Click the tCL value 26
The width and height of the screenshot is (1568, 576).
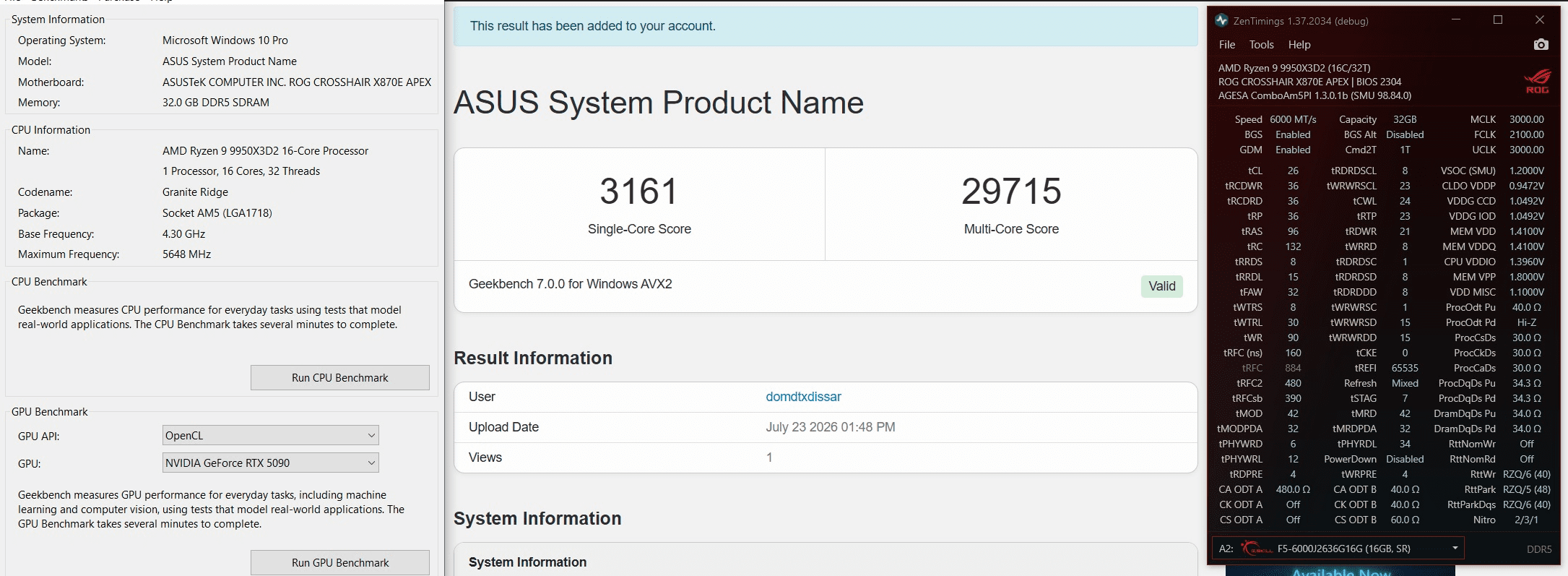(x=1293, y=171)
